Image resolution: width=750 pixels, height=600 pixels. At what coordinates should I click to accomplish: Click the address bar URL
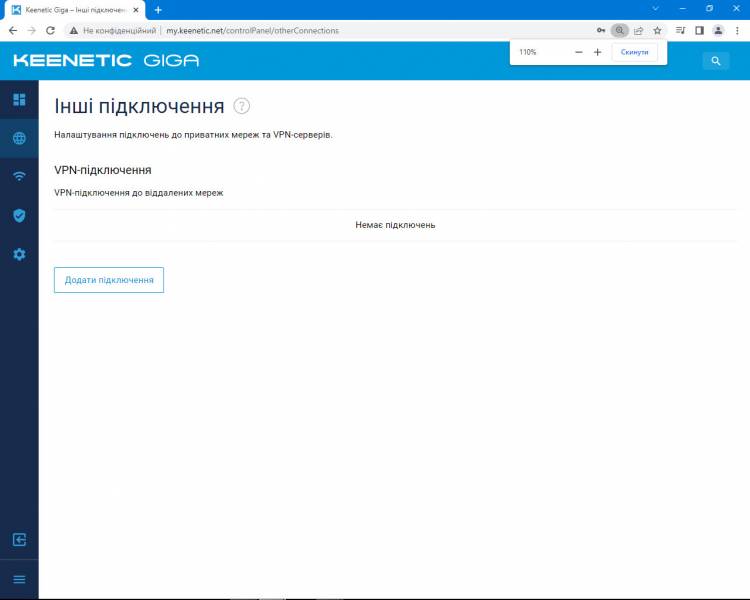(x=253, y=30)
